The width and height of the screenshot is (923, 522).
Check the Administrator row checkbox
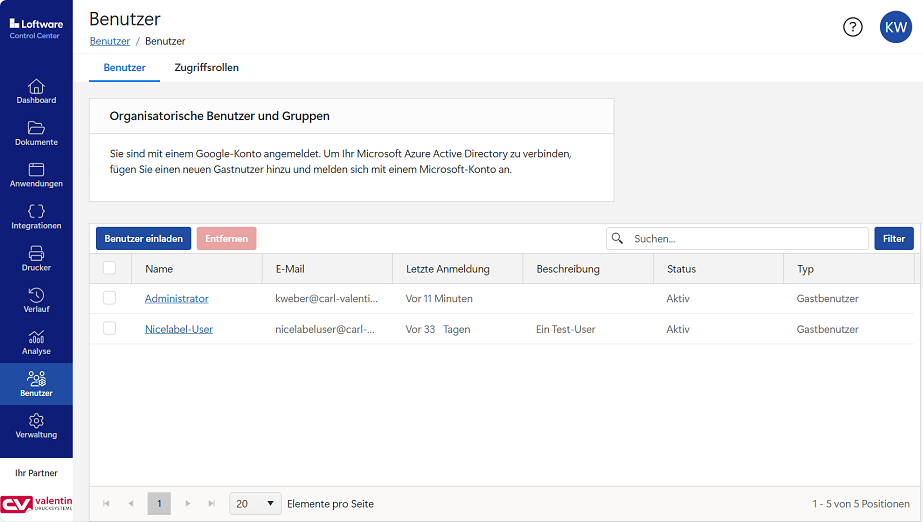[x=109, y=298]
